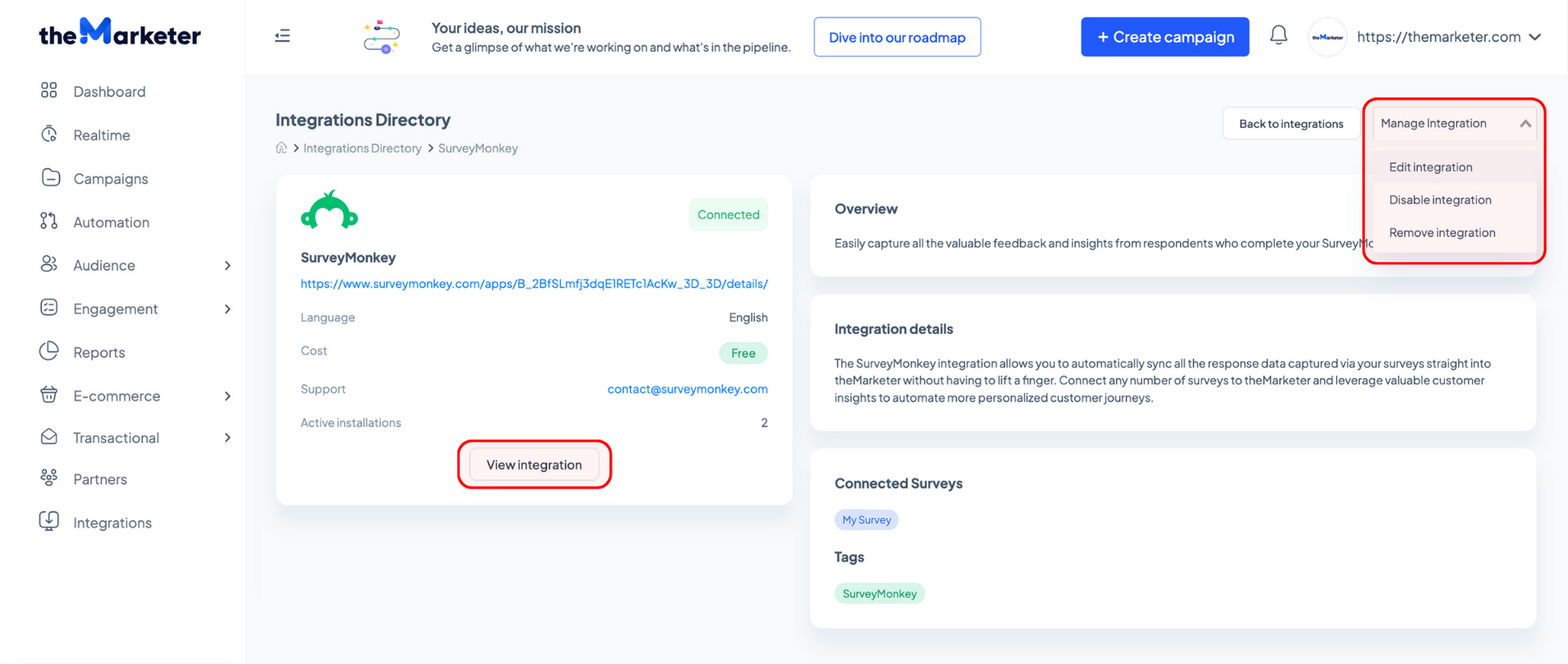The image size is (1568, 664).
Task: Choose Edit integration from the menu
Action: (x=1454, y=167)
